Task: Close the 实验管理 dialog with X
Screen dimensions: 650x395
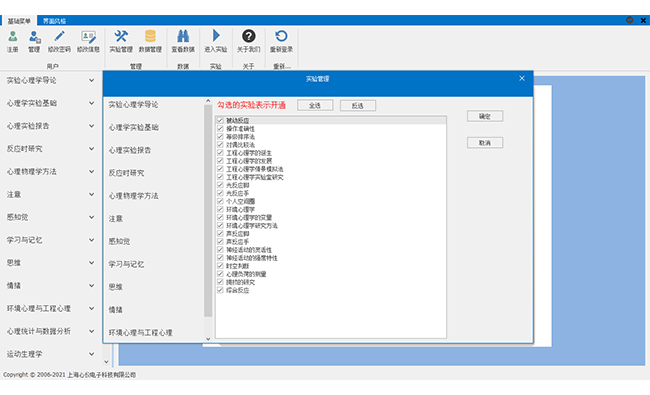Action: click(x=522, y=78)
